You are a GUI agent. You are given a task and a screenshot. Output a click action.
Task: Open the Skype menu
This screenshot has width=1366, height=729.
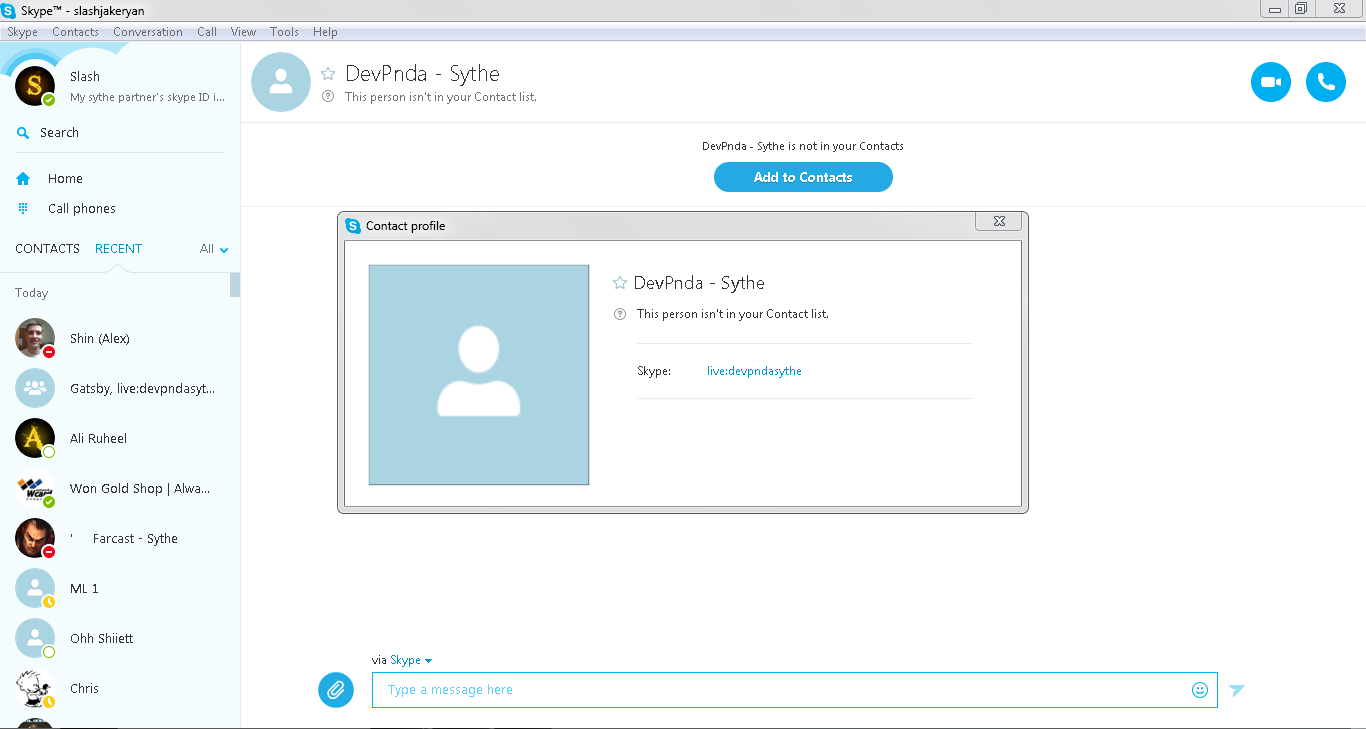coord(22,32)
